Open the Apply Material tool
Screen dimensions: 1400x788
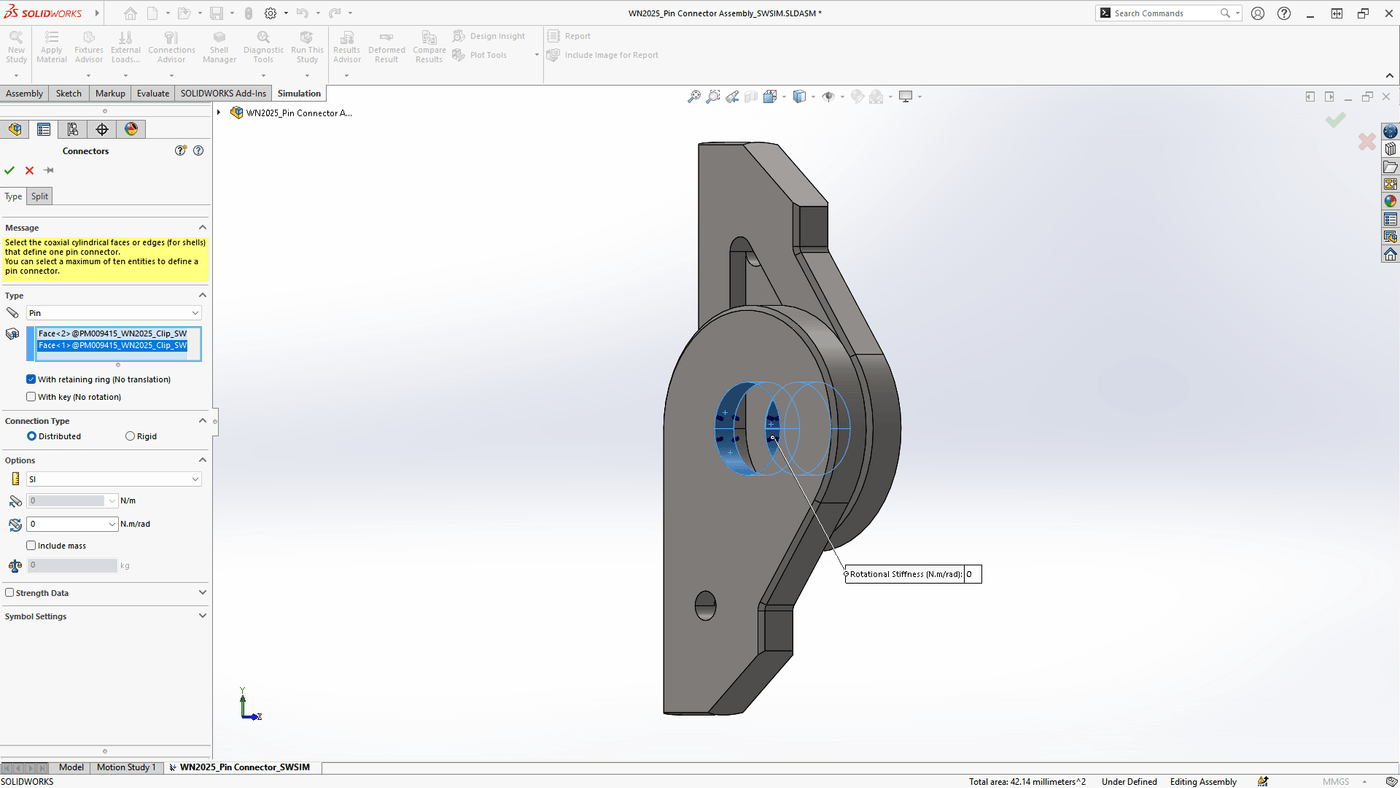click(x=51, y=45)
